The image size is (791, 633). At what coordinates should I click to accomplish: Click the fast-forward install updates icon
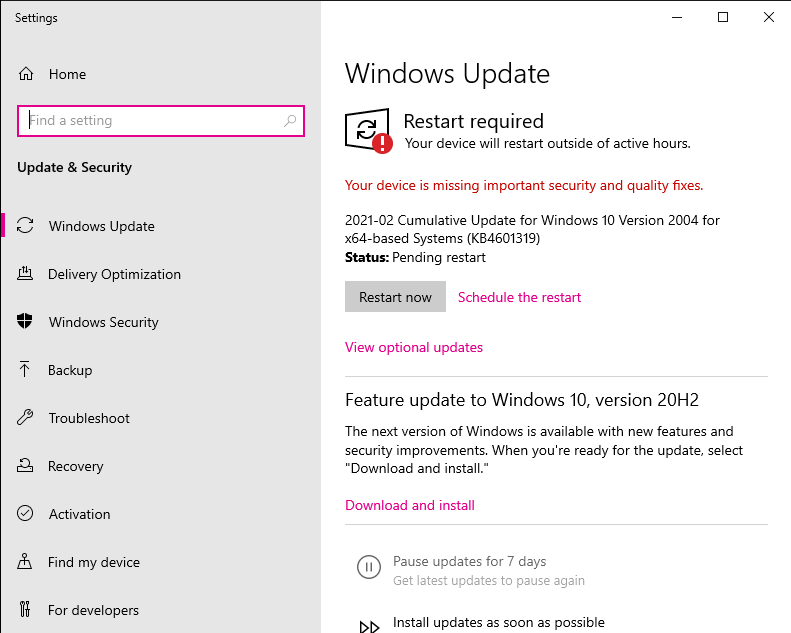pos(369,627)
